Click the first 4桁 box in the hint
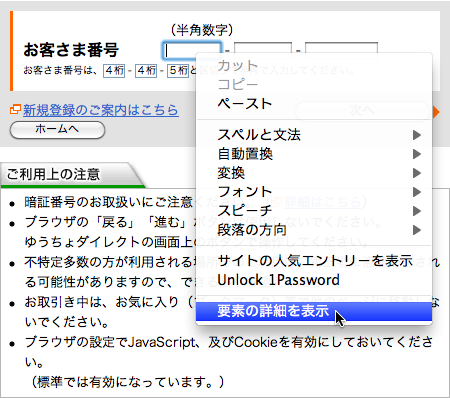 point(114,71)
